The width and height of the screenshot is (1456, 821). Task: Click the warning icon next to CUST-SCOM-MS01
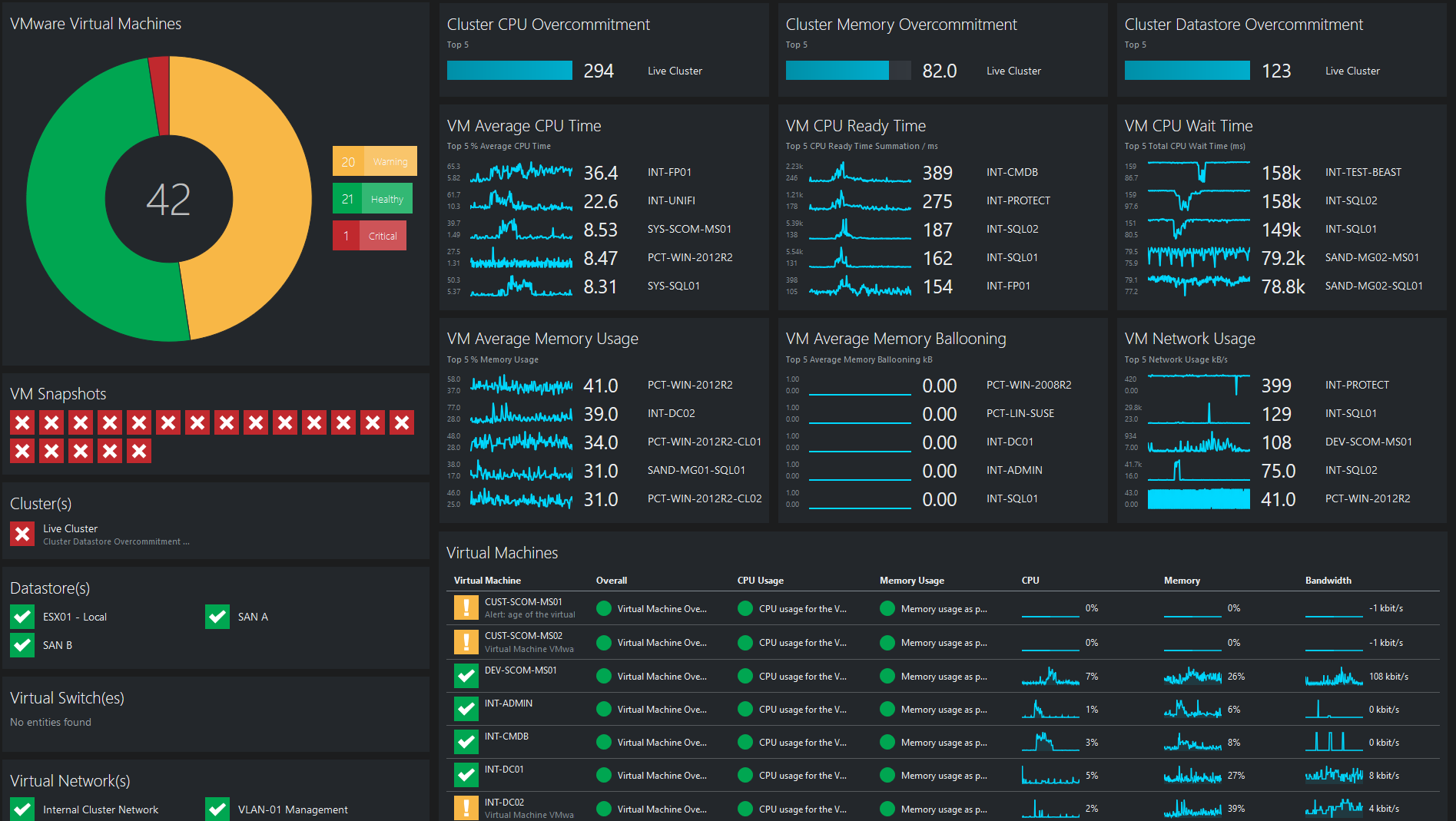pyautogui.click(x=466, y=607)
